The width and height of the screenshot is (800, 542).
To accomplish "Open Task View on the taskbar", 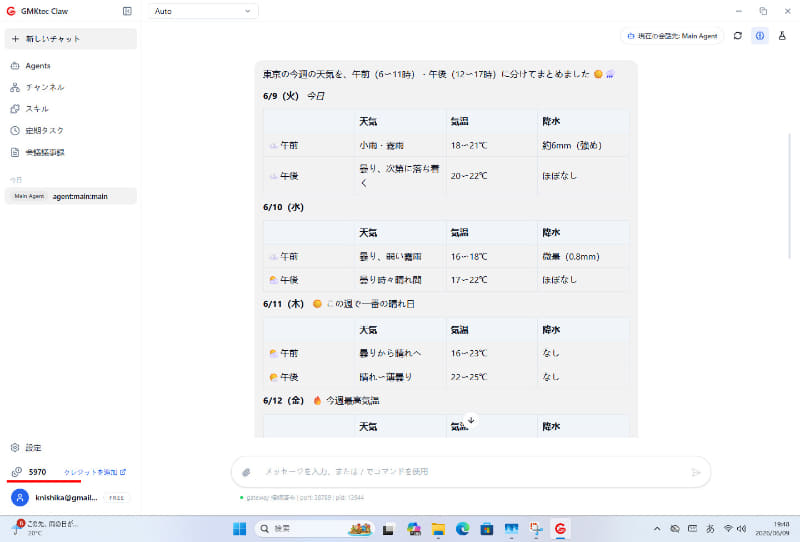I will (x=388, y=529).
